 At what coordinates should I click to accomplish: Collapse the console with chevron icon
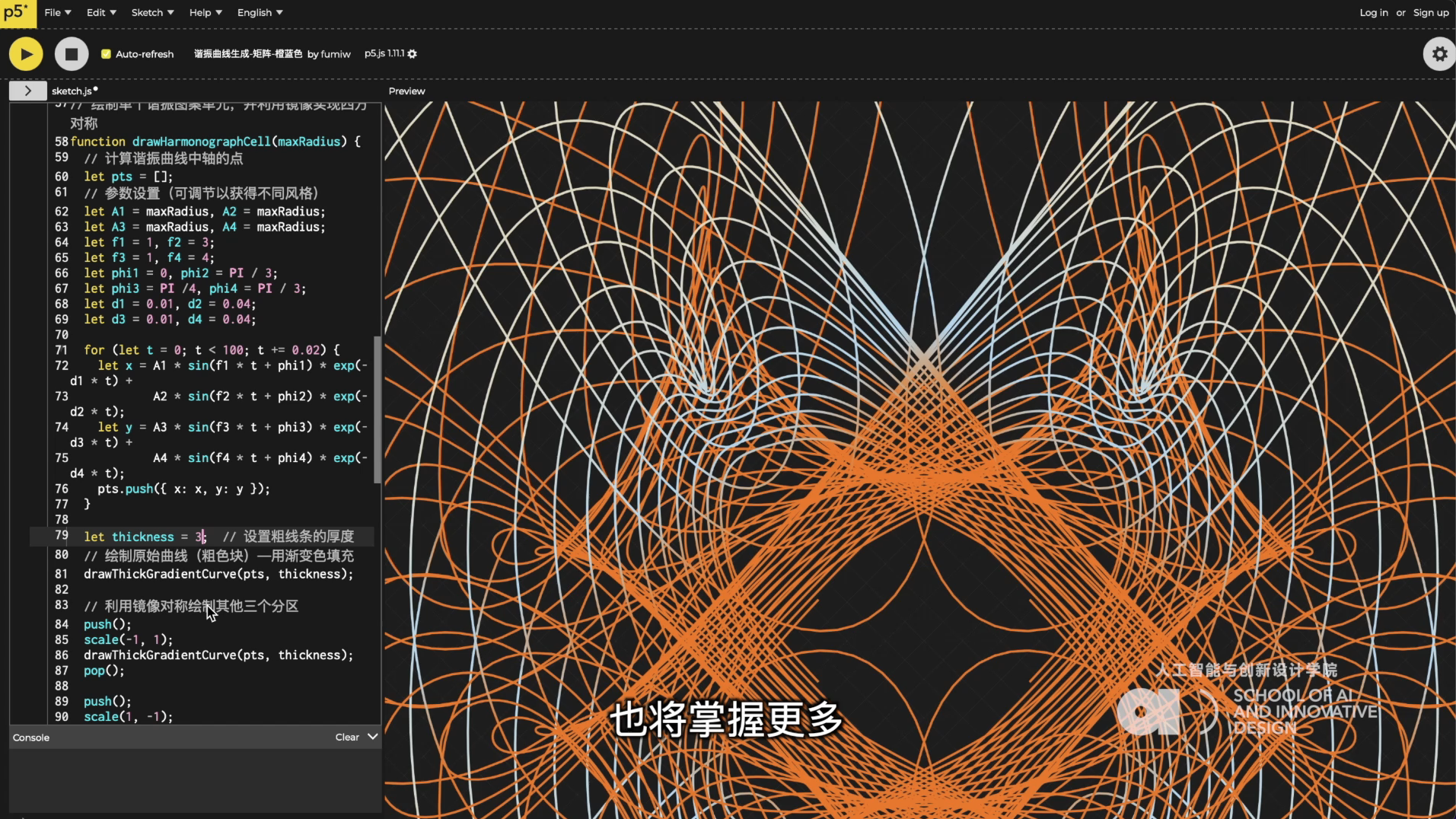tap(373, 737)
